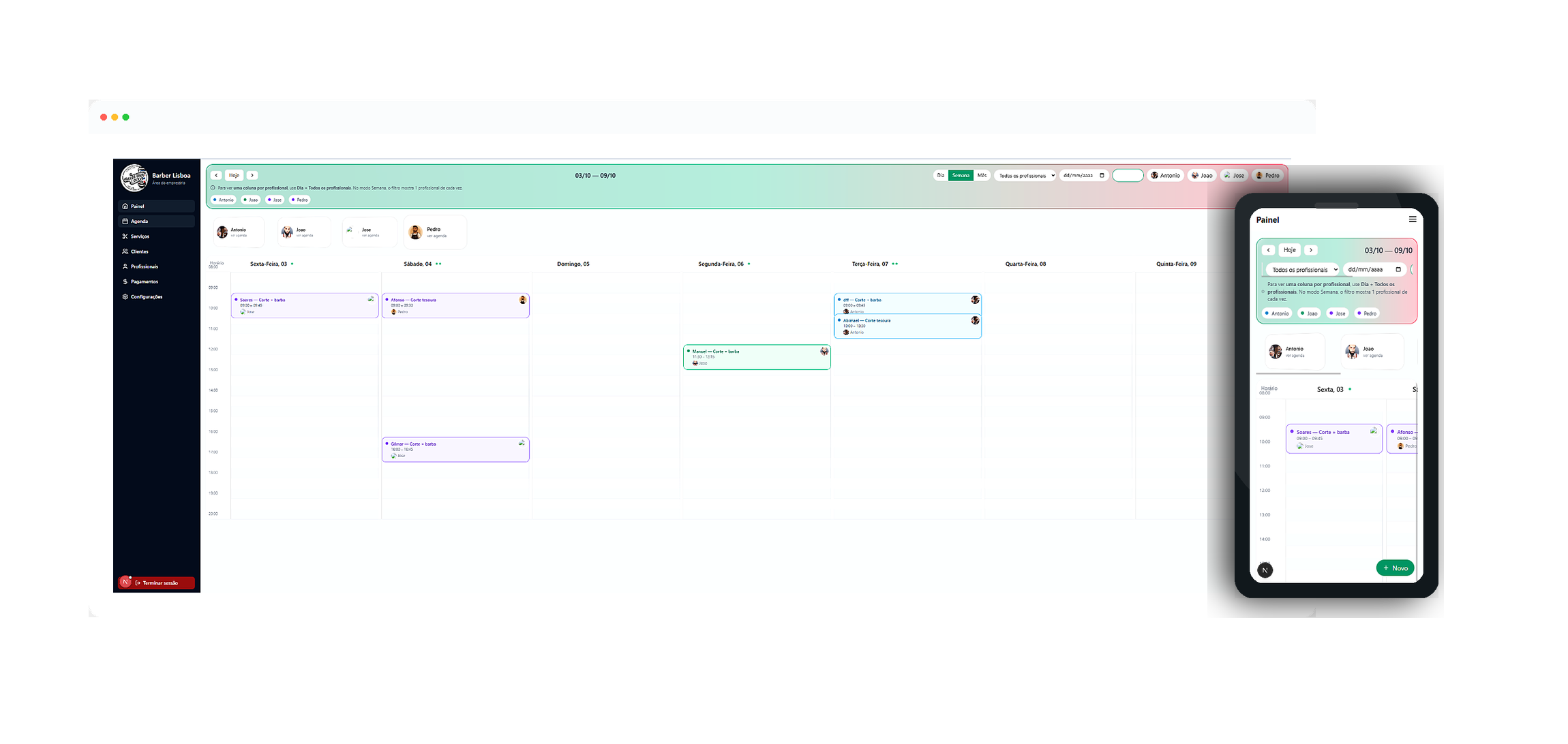Image resolution: width=1568 pixels, height=744 pixels.
Task: Switch to Dia view tab
Action: tap(940, 176)
